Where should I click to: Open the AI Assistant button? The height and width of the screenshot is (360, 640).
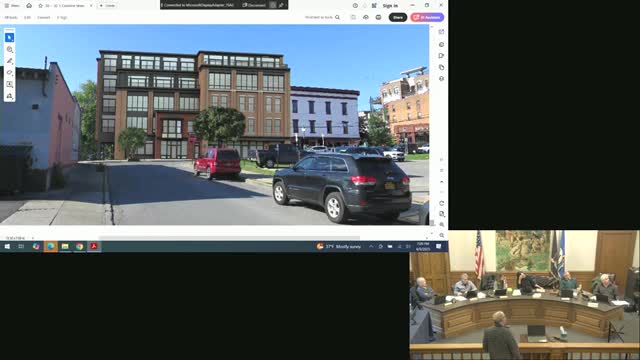(427, 17)
